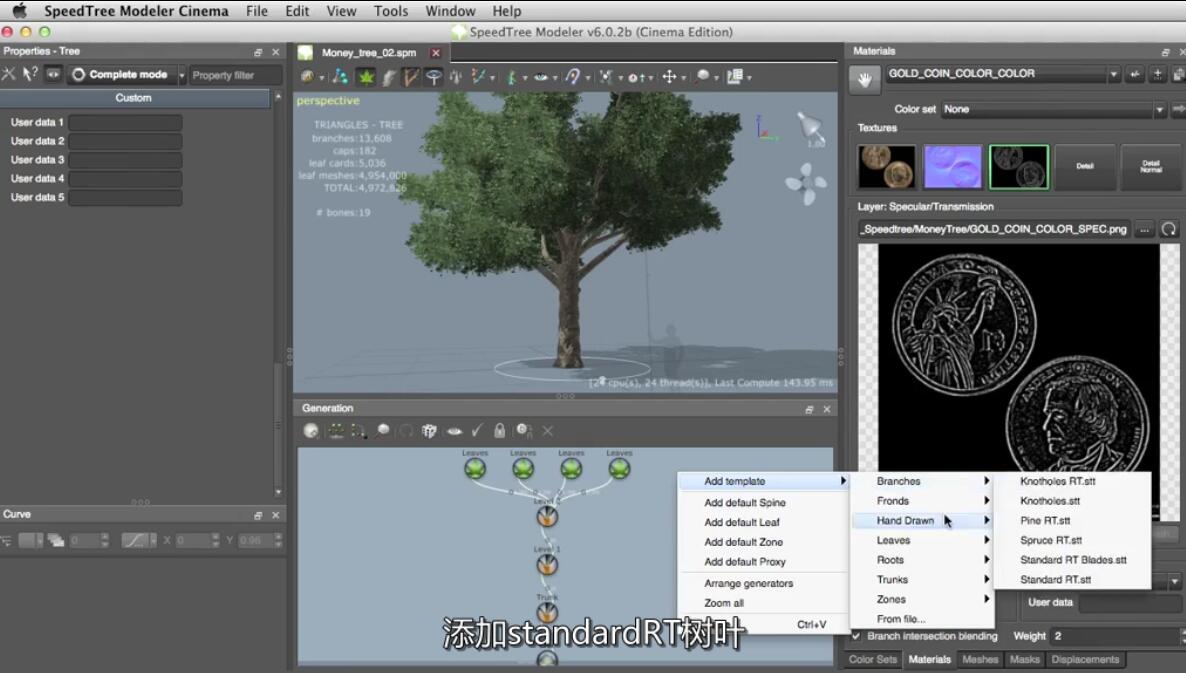The image size is (1186, 673).
Task: Click the User data 1 input field
Action: pos(125,123)
